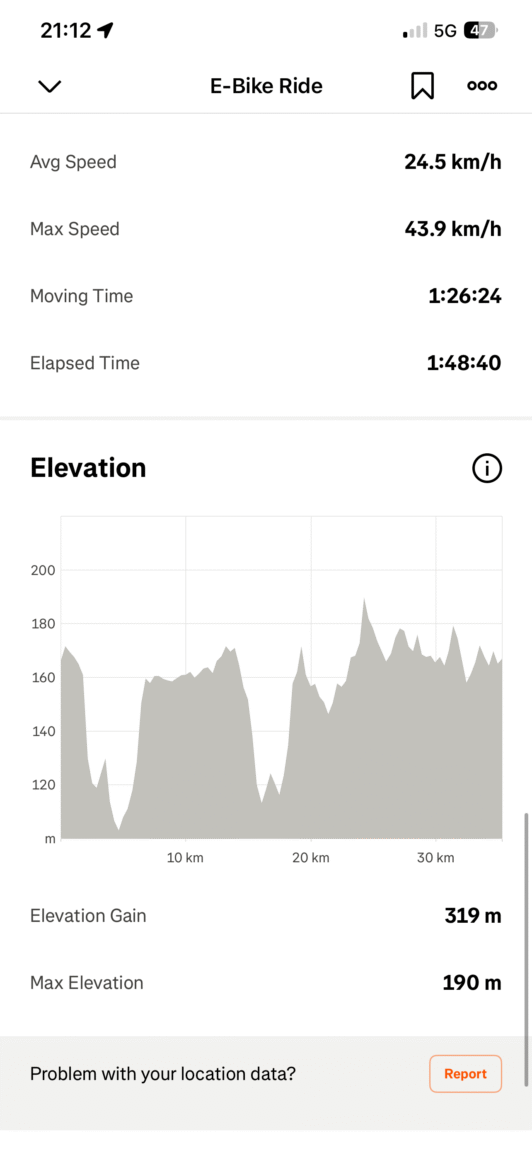The height and width of the screenshot is (1150, 532).
Task: Select the Avg Speed row
Action: [x=266, y=162]
